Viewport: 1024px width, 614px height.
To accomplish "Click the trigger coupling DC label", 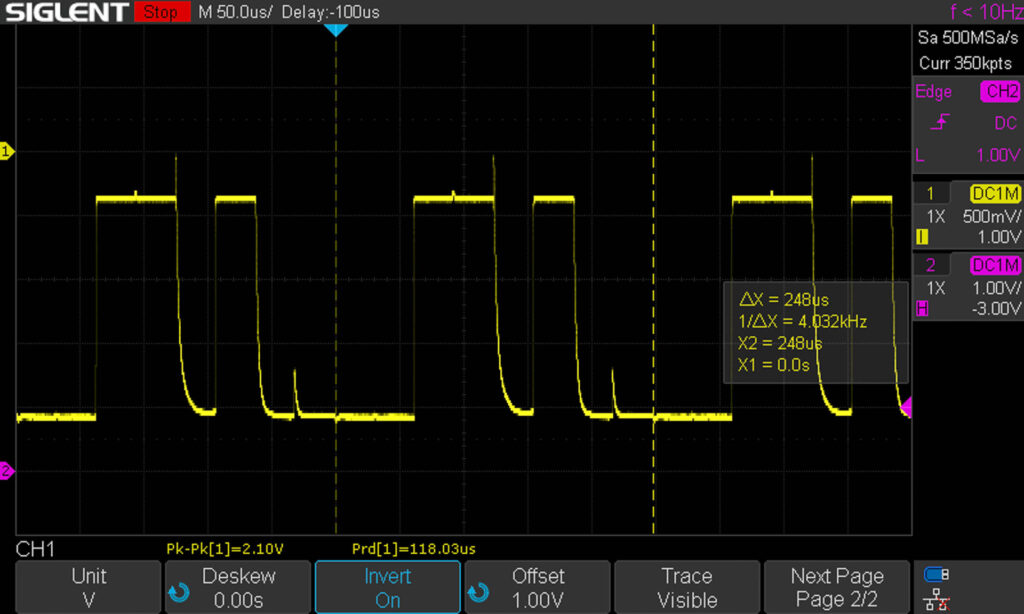I will [x=1006, y=123].
